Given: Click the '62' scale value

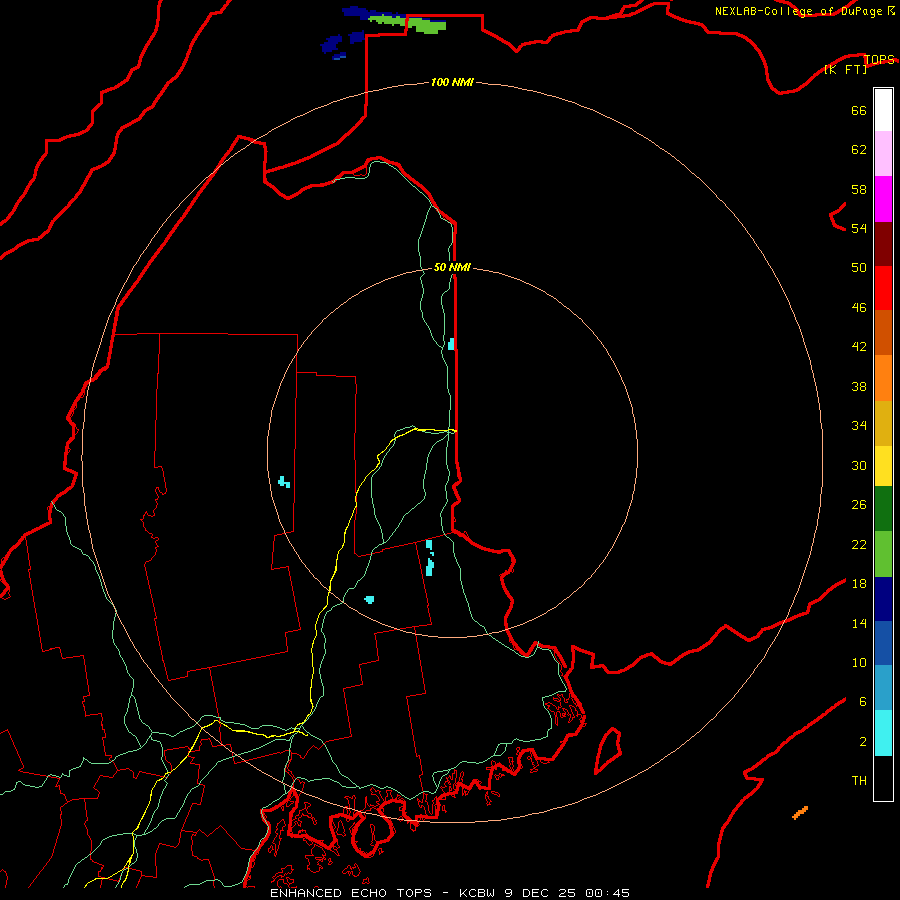Looking at the screenshot, I should click(859, 149).
